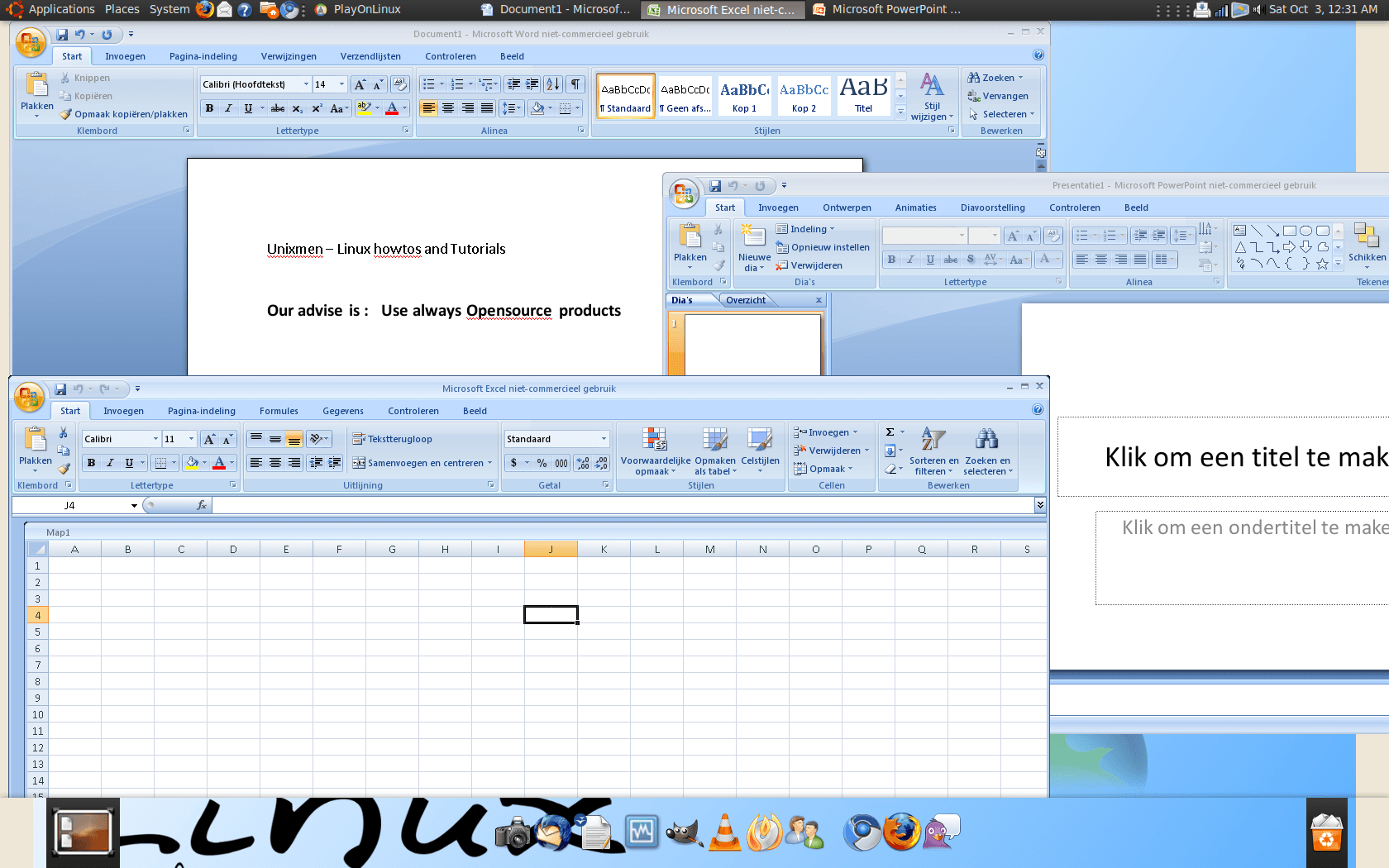Image resolution: width=1389 pixels, height=868 pixels.
Task: Select the Kop 1 style in Word
Action: [x=744, y=95]
